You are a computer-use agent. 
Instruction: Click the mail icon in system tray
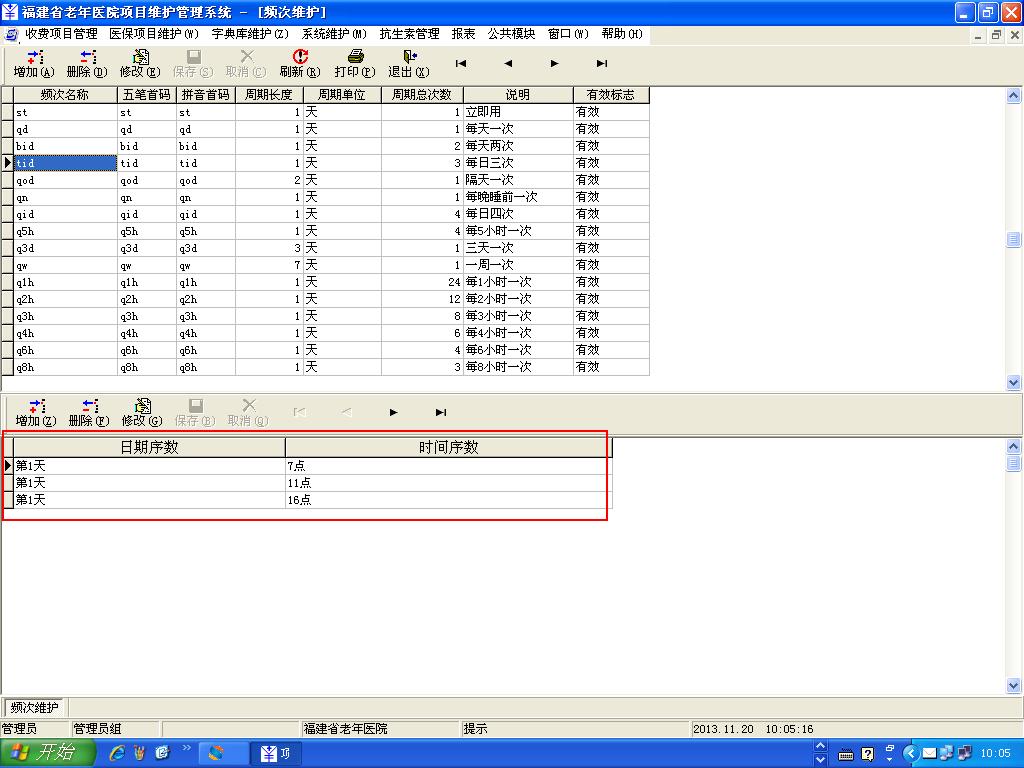point(929,754)
